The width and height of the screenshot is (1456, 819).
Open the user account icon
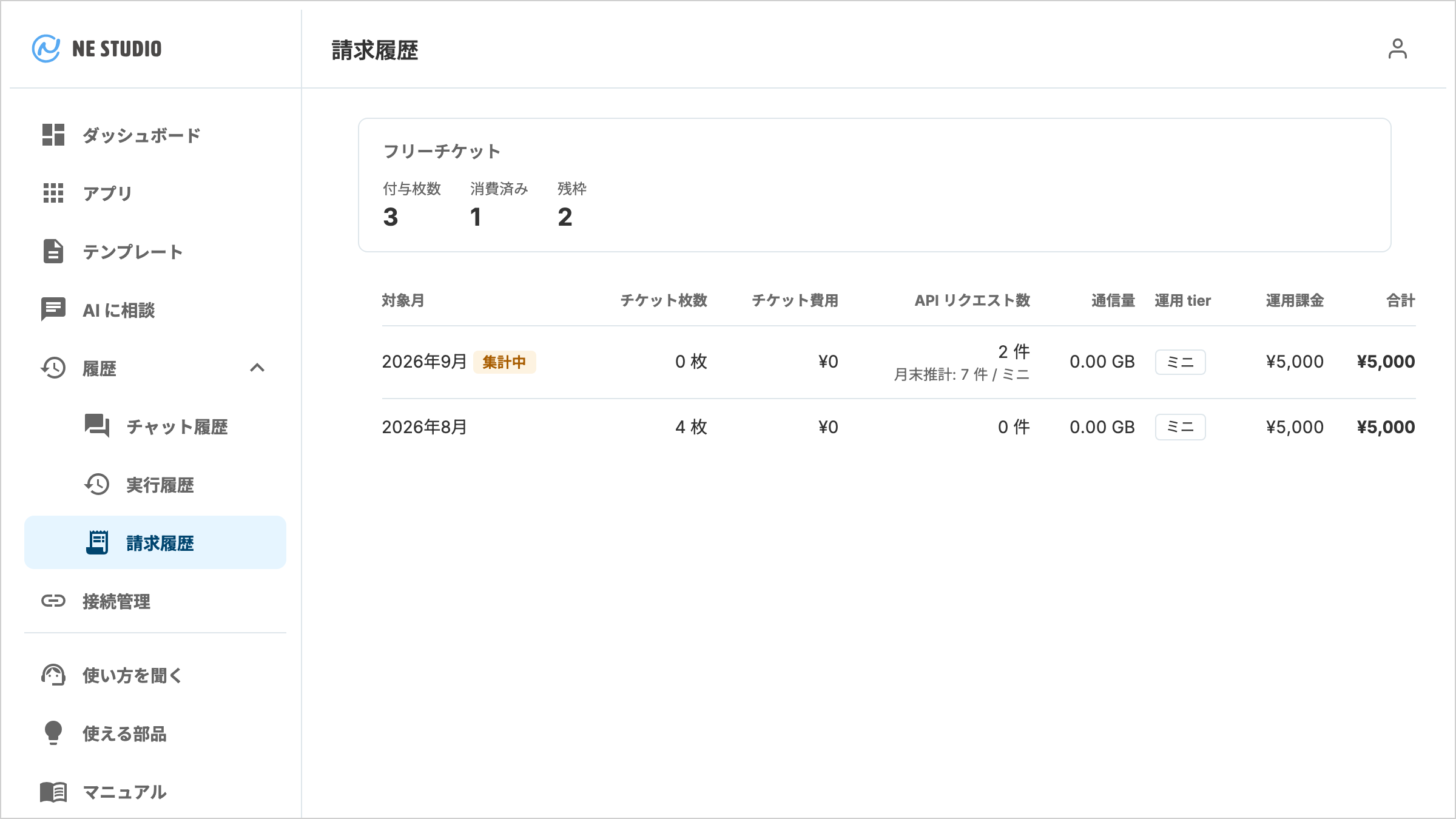1397,49
